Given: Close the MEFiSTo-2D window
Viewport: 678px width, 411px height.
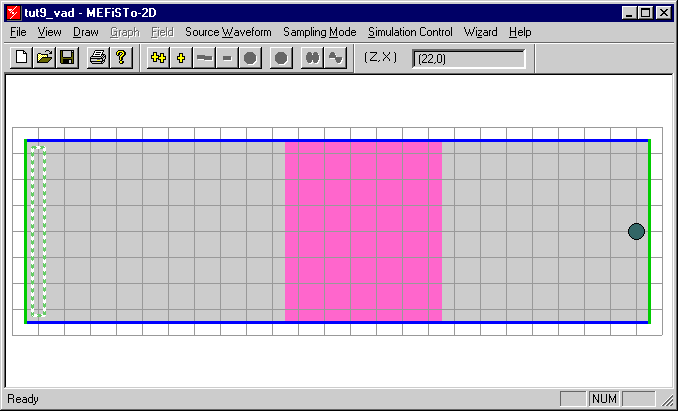Looking at the screenshot, I should click(663, 13).
